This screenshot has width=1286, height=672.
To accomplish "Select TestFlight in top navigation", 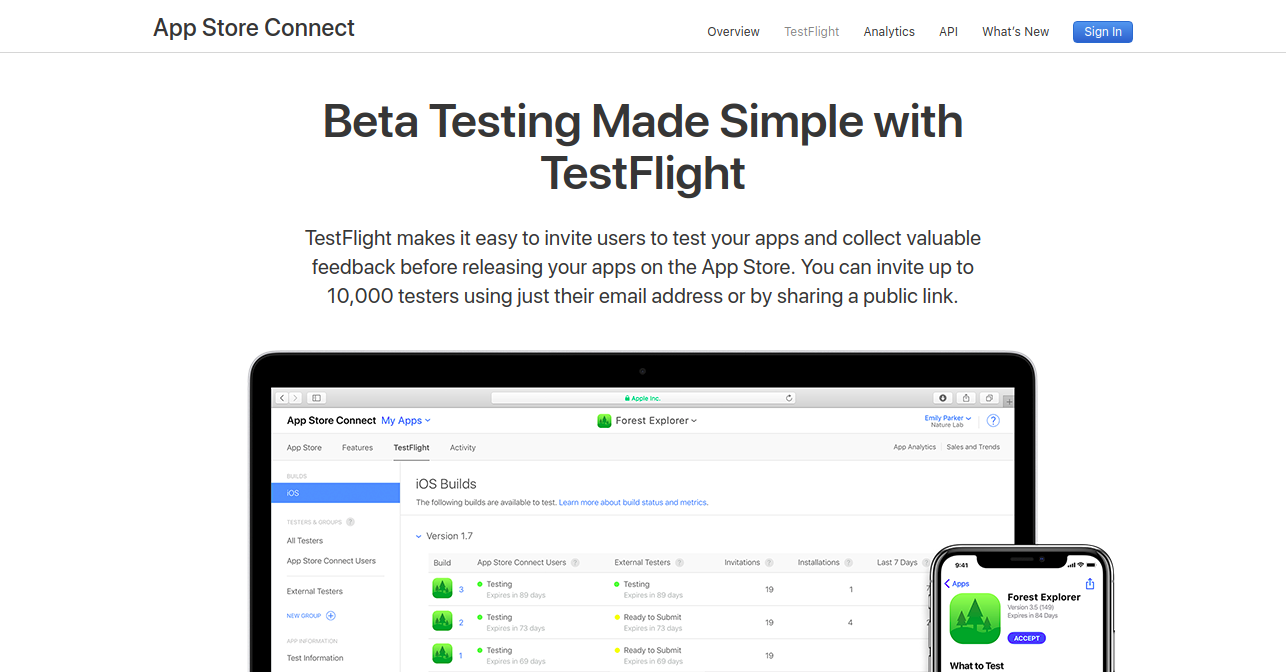I will coord(812,32).
